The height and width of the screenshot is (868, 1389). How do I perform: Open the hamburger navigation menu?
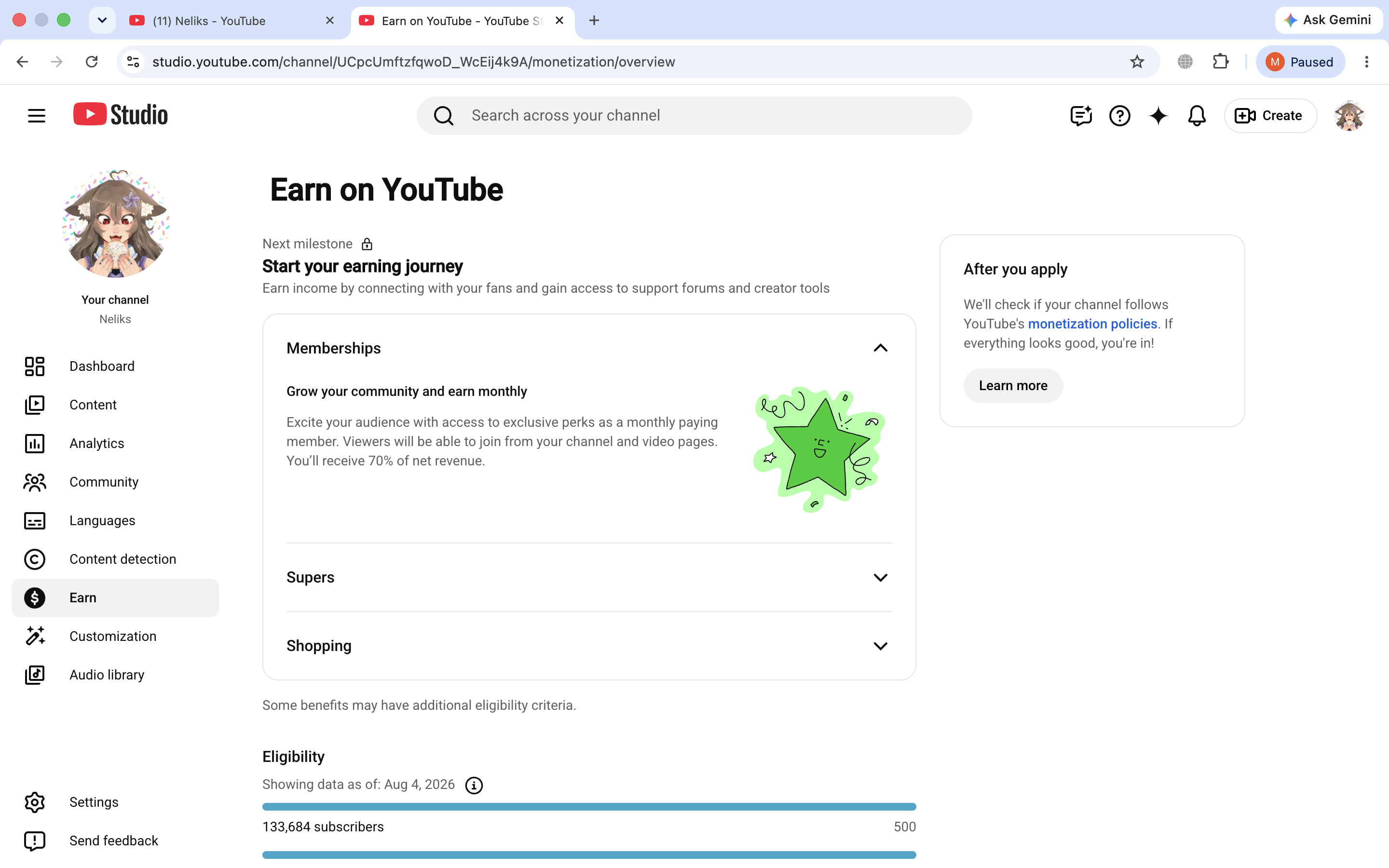[x=36, y=115]
